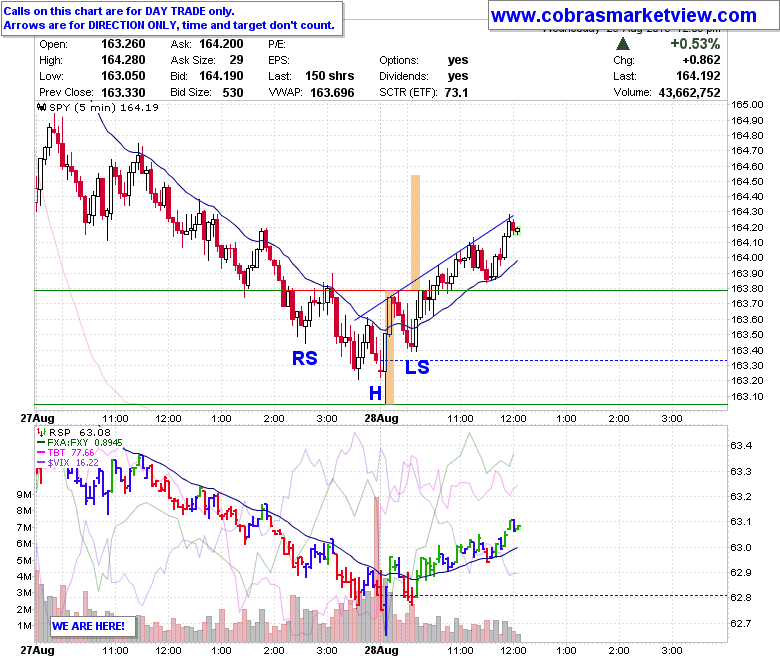Click the 'P/E:' label

tap(277, 44)
